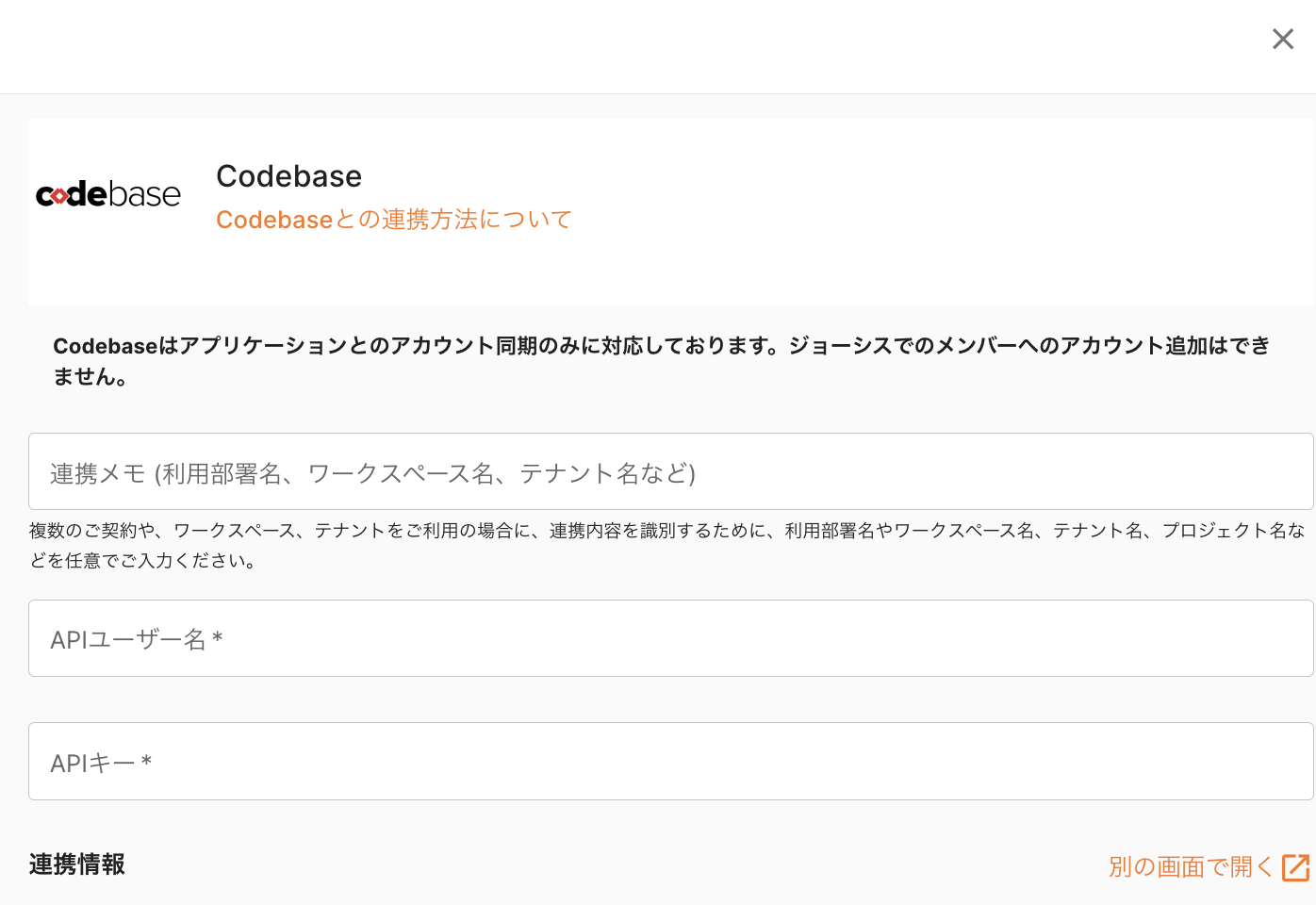Click the required asterisk in APIユーザー名
Viewport: 1316px width, 905px height.
coord(218,639)
